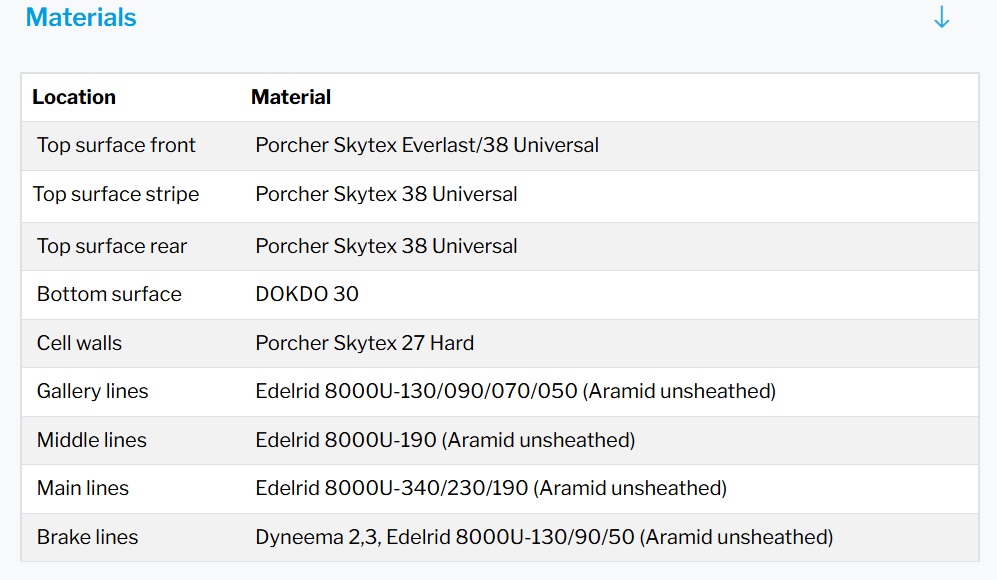Select the Porcher Skytex Everlast/38 Universal text
Image resolution: width=997 pixels, height=580 pixels.
pyautogui.click(x=427, y=145)
